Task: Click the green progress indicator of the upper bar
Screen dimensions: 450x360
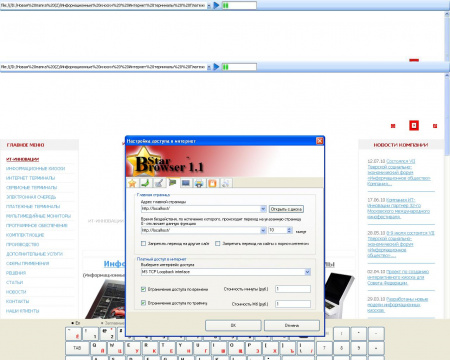Action: 239,5
